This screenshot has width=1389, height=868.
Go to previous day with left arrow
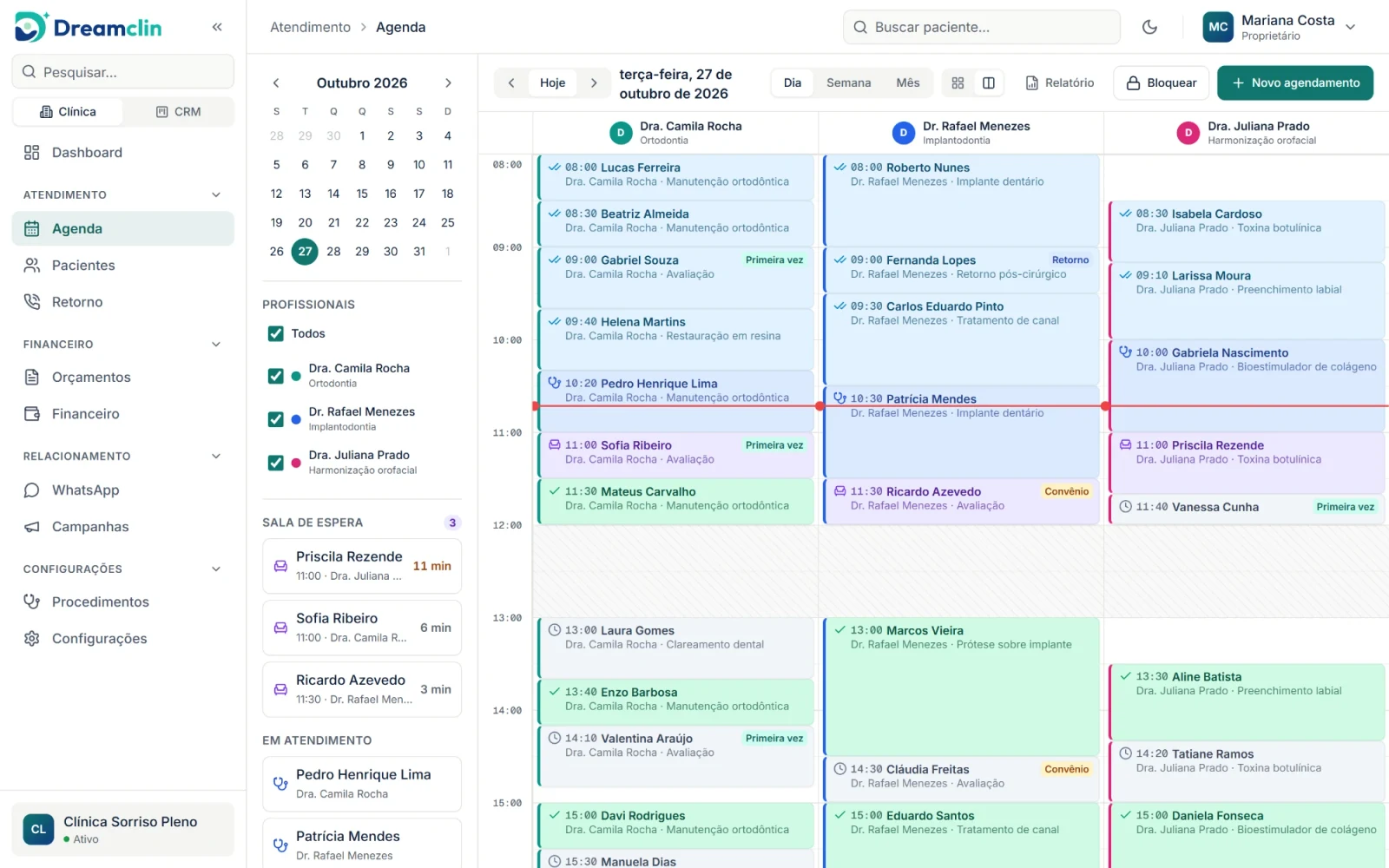click(x=511, y=83)
